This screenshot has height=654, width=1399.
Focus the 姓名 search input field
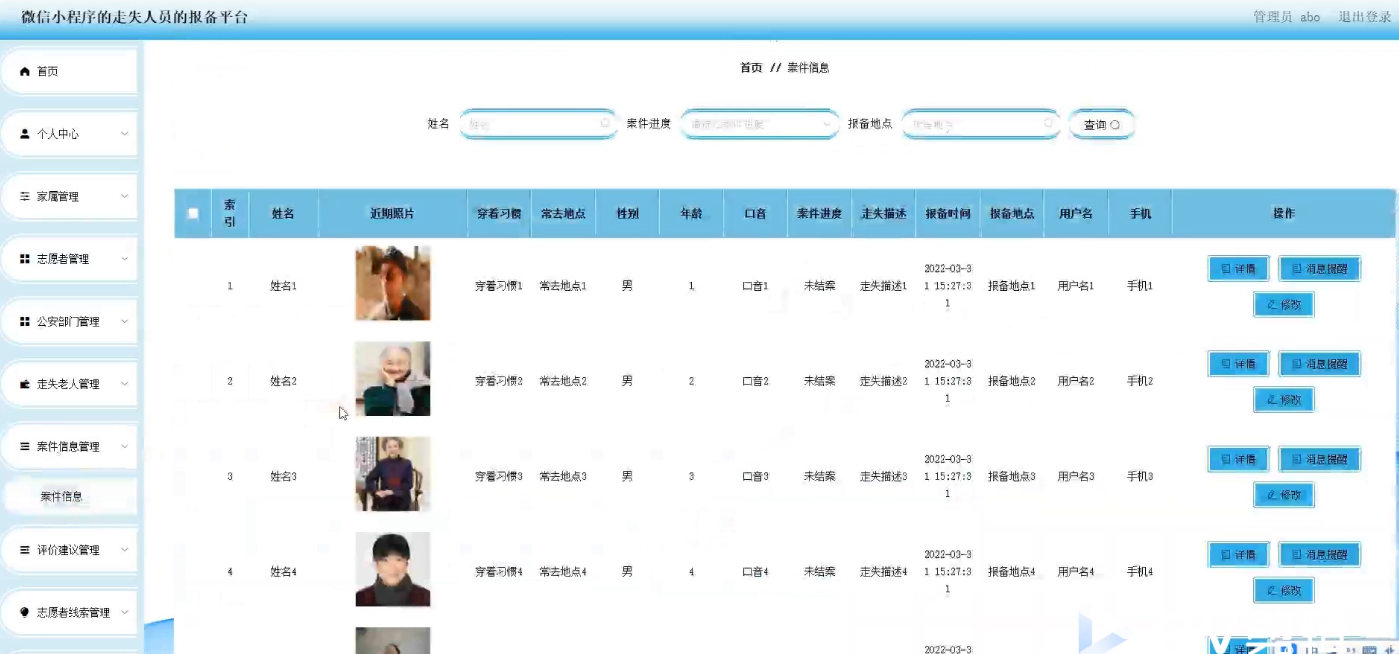538,124
